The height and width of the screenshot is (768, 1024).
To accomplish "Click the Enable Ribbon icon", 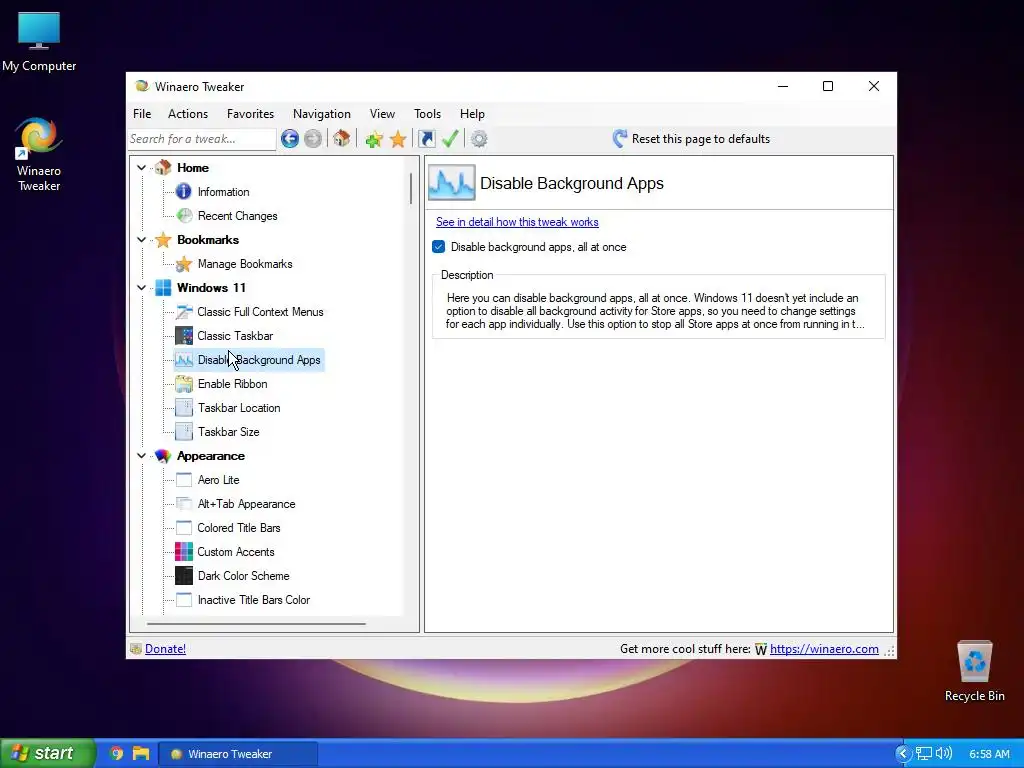I will coord(184,384).
